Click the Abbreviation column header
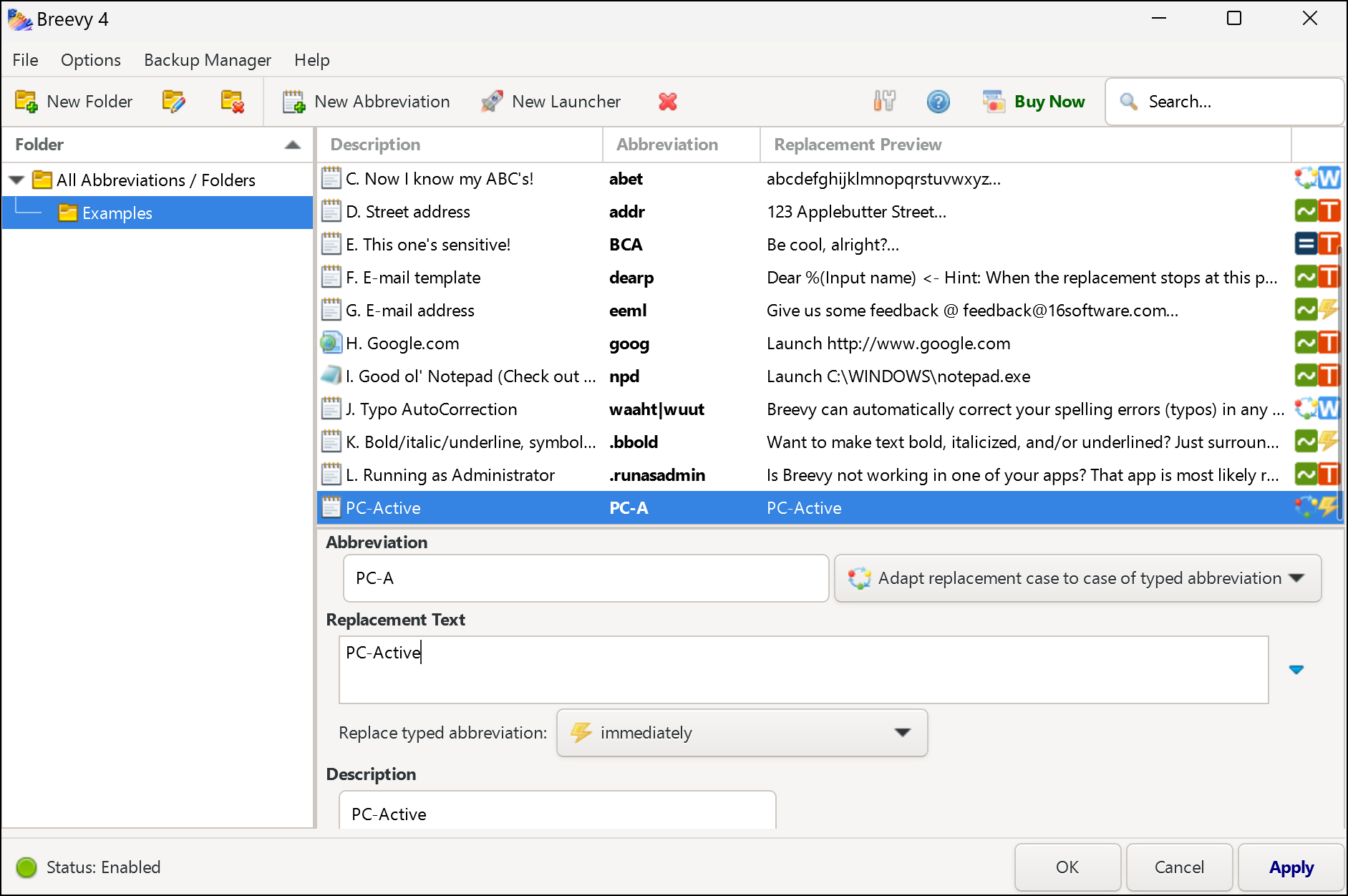The image size is (1348, 896). click(682, 145)
